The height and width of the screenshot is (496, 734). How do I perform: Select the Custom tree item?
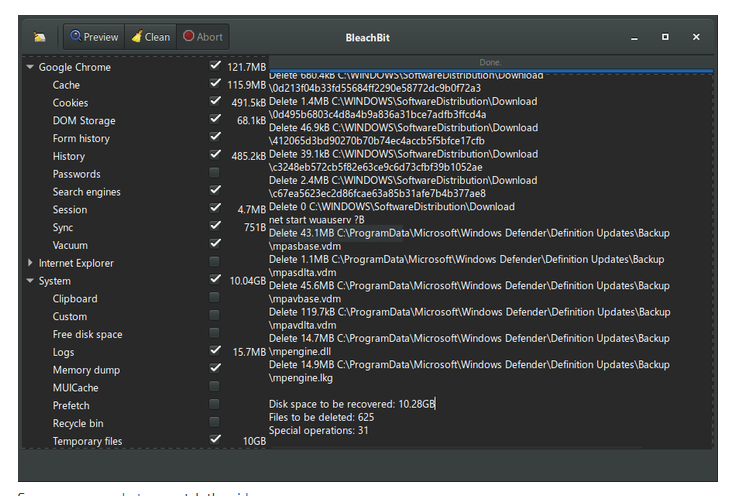tap(70, 316)
